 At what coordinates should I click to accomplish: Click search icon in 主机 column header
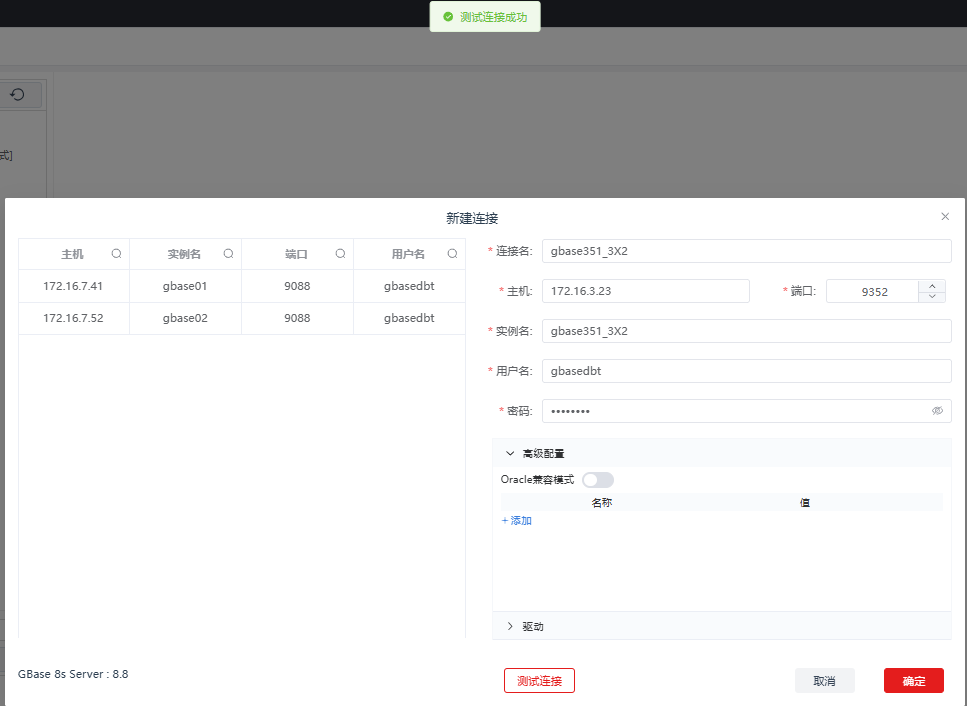coord(116,254)
